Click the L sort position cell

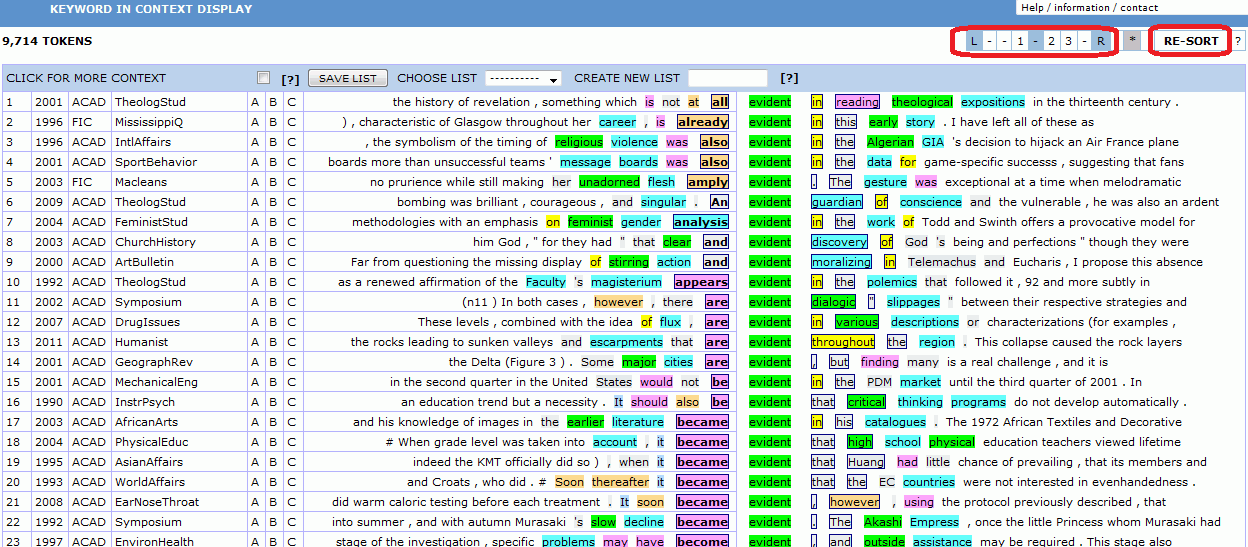pos(974,41)
